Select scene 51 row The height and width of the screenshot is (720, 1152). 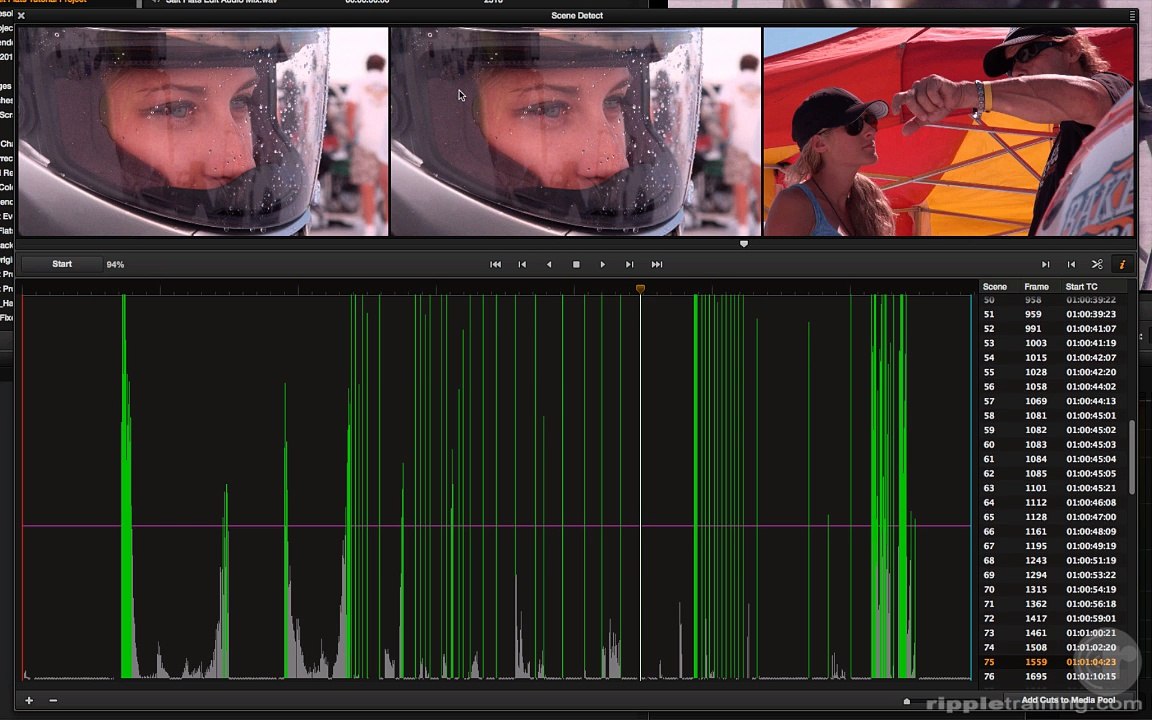(x=1054, y=314)
